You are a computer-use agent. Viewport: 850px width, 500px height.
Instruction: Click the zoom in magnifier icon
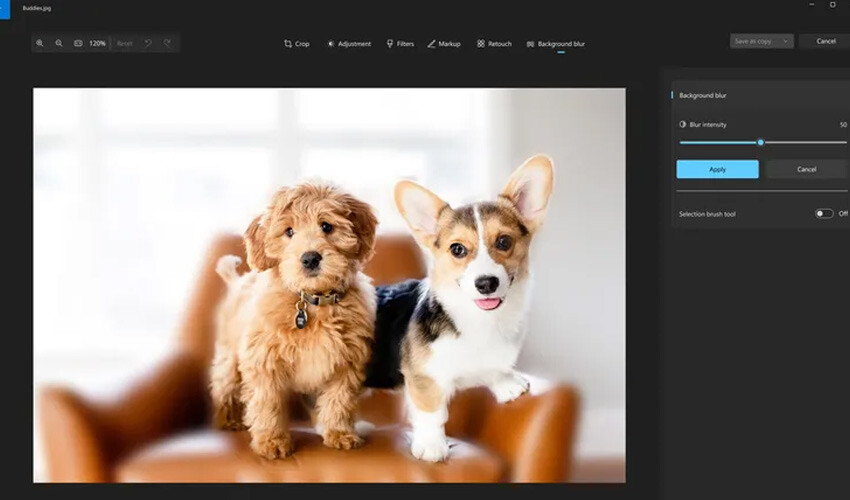tap(40, 43)
